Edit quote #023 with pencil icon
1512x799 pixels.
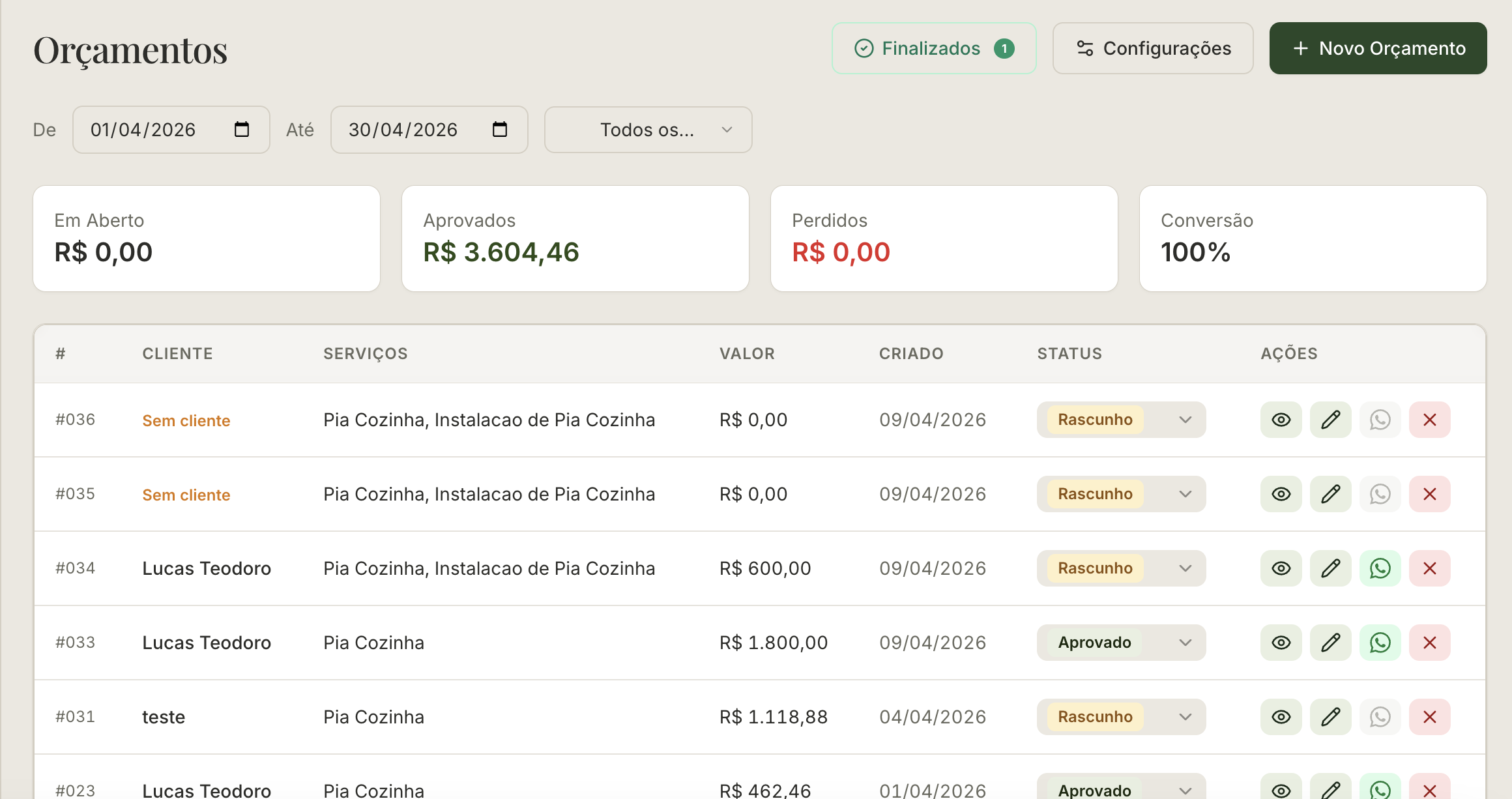1330,787
